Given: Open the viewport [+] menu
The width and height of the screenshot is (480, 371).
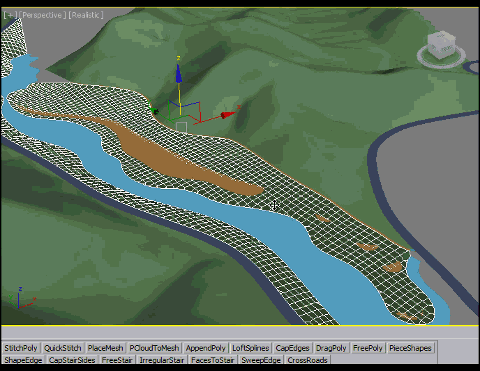Looking at the screenshot, I should click(10, 15).
